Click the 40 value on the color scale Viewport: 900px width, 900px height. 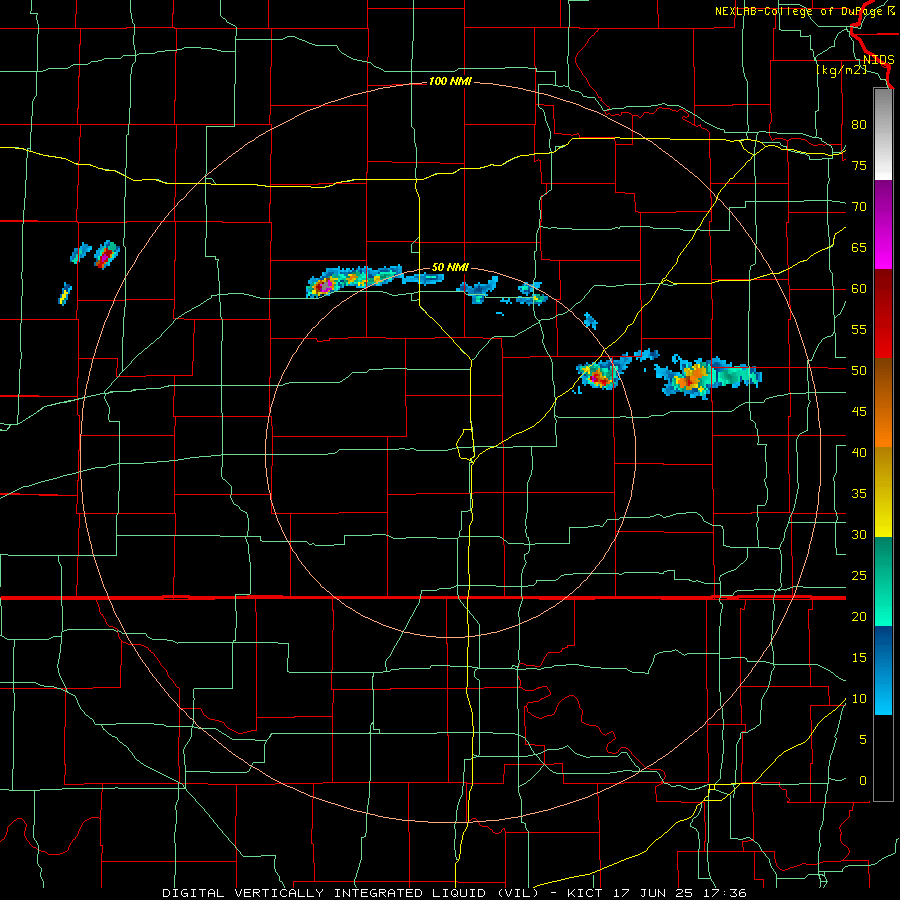pos(859,452)
